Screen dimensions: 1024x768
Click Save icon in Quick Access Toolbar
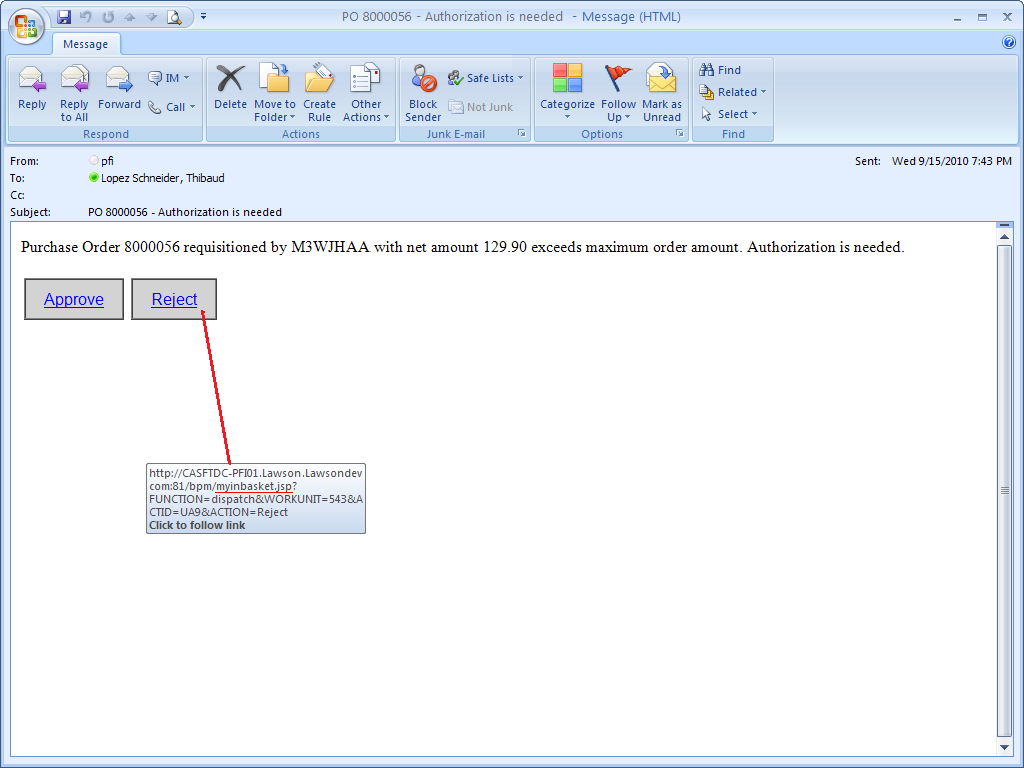(65, 17)
